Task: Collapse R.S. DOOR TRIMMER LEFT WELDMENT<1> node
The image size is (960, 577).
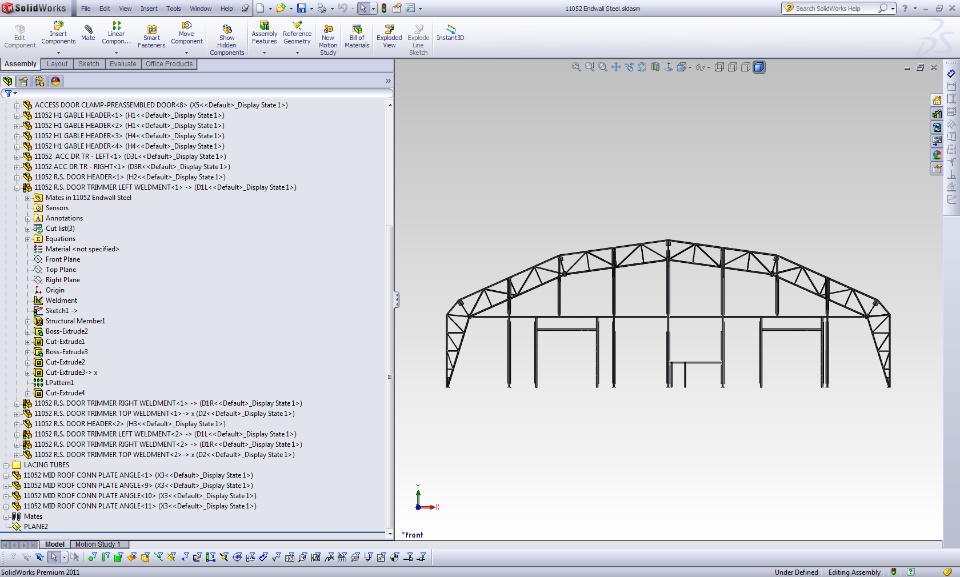Action: [17, 187]
